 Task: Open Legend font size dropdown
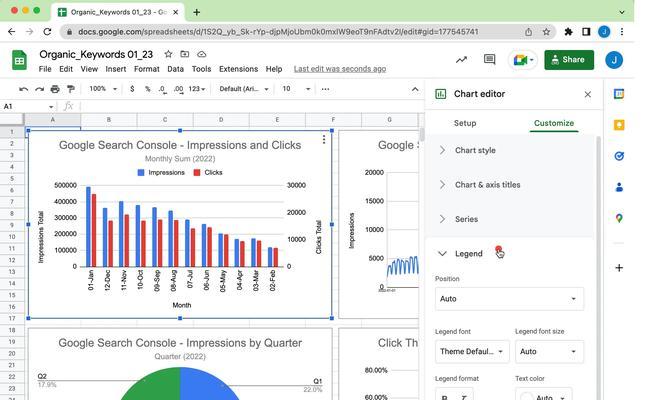[549, 351]
